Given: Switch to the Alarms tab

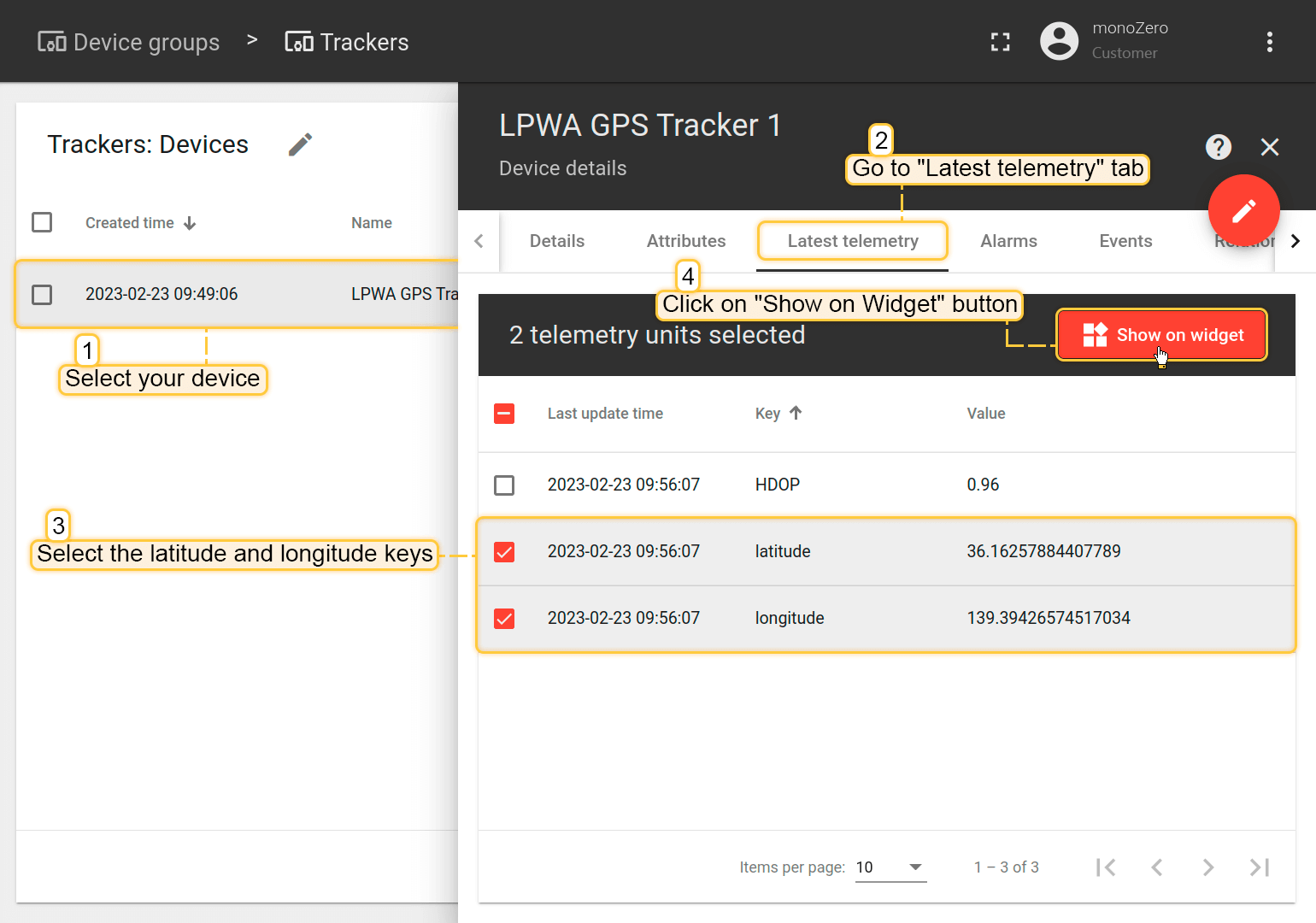Looking at the screenshot, I should [1008, 241].
